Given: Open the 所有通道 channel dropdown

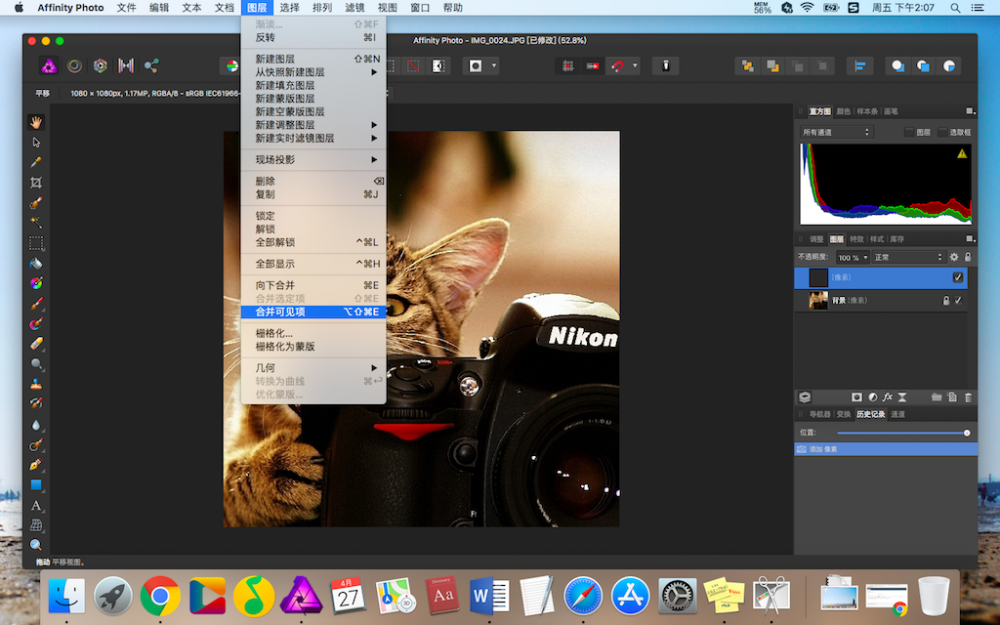Looking at the screenshot, I should click(x=835, y=129).
